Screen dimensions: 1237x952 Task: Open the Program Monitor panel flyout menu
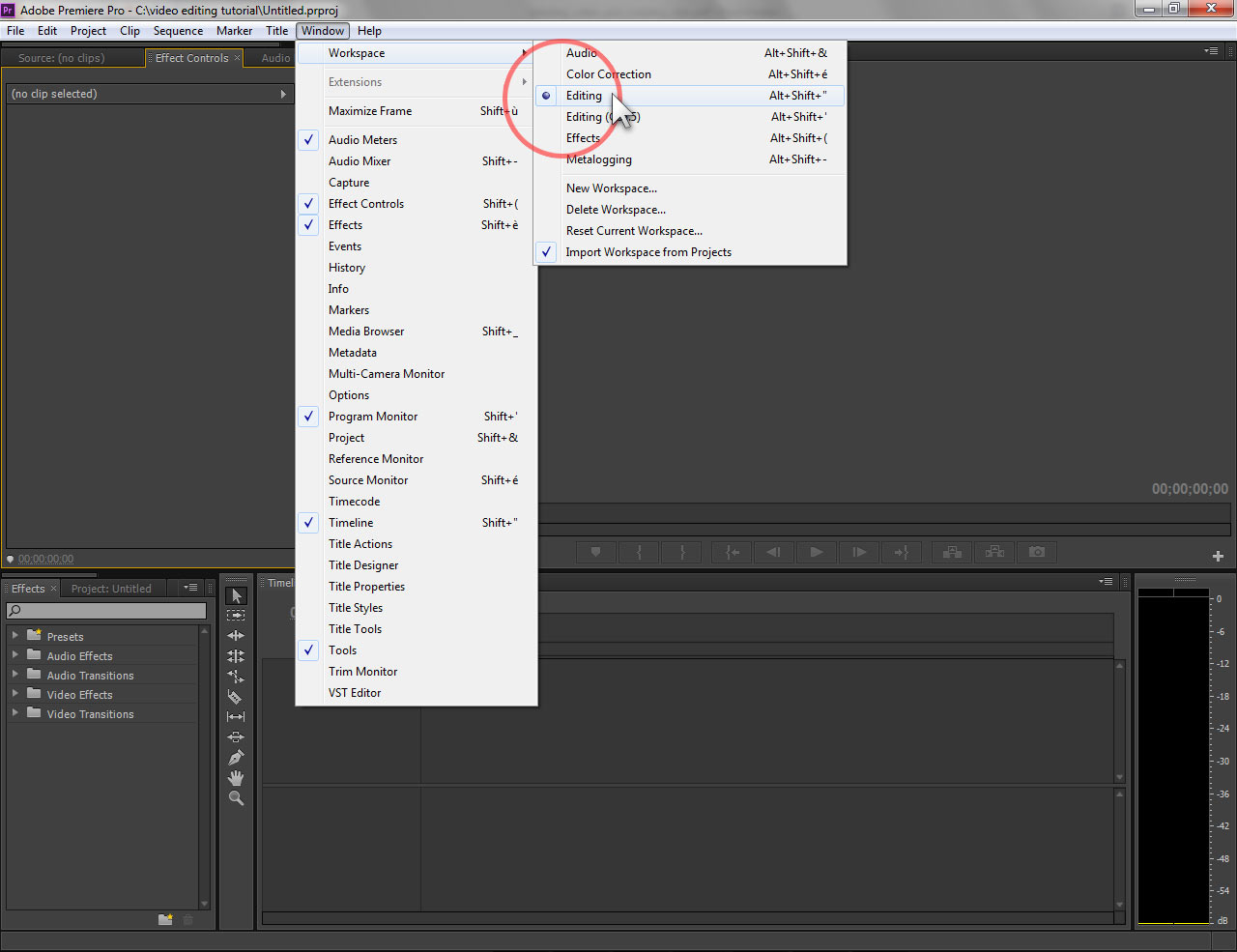point(1211,51)
